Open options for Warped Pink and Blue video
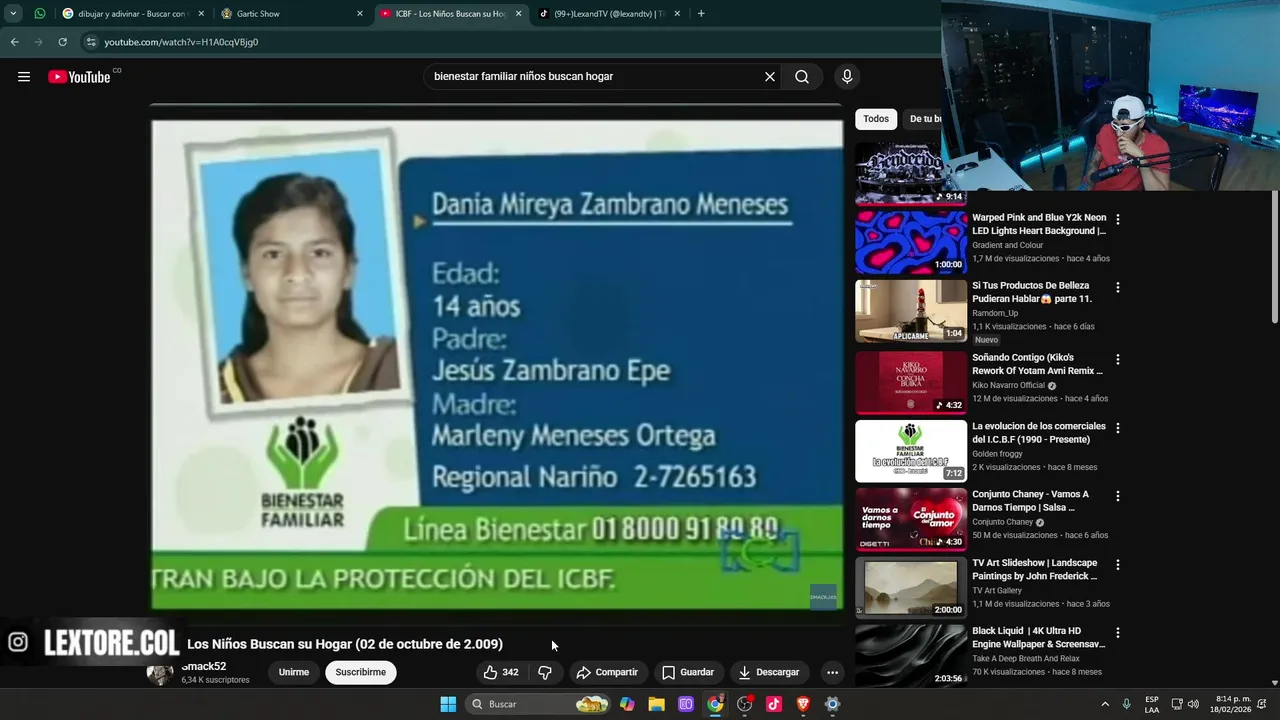1280x720 pixels. coord(1118,219)
